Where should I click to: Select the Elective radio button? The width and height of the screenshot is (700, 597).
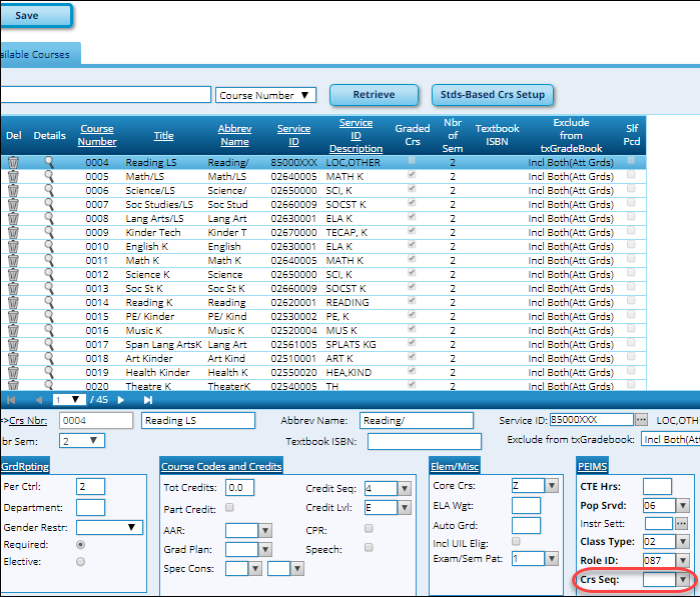pos(81,562)
